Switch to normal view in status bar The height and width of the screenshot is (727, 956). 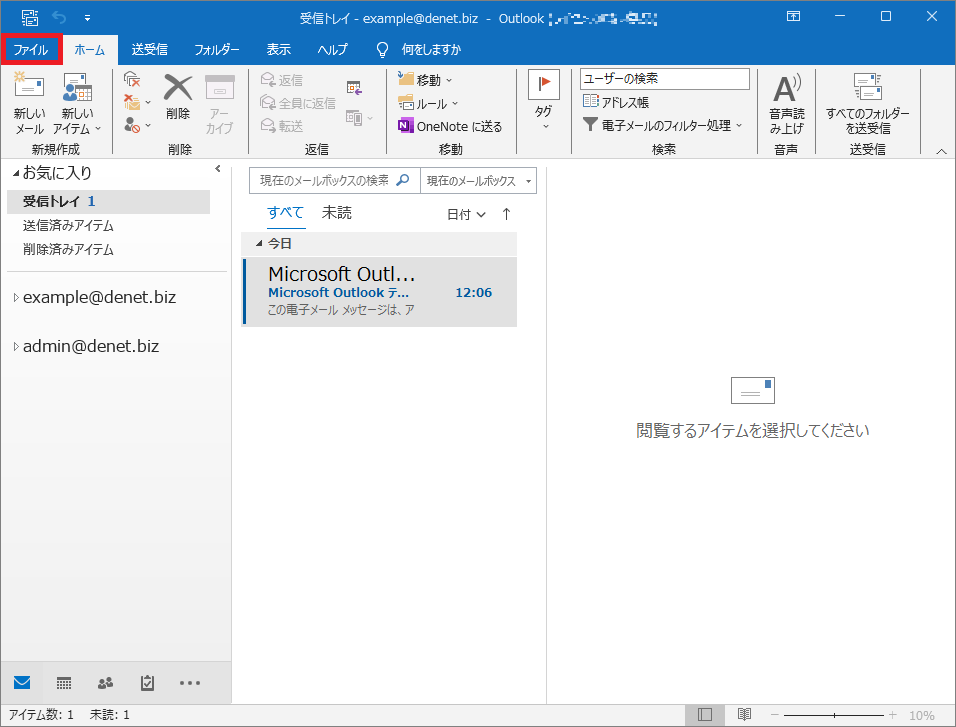[x=705, y=715]
